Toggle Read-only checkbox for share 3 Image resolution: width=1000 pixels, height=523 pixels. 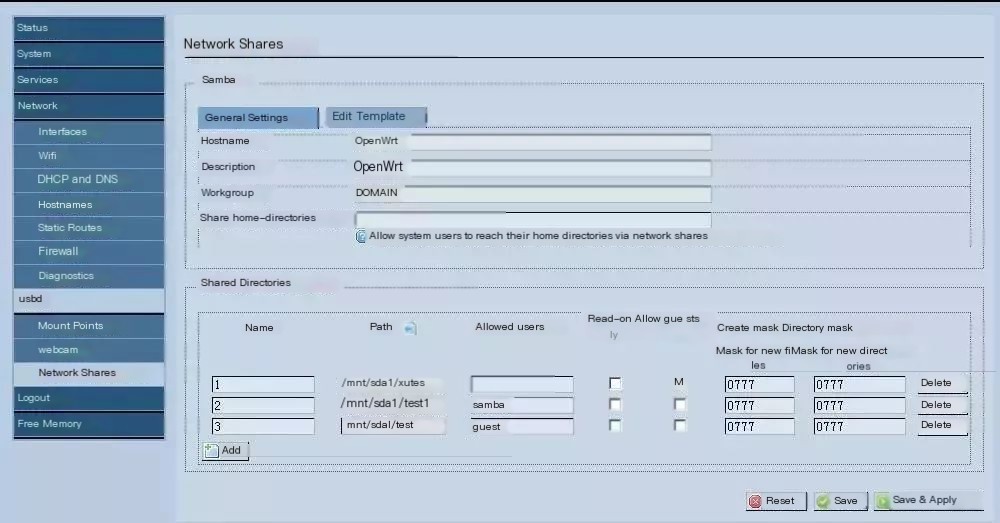pyautogui.click(x=615, y=425)
